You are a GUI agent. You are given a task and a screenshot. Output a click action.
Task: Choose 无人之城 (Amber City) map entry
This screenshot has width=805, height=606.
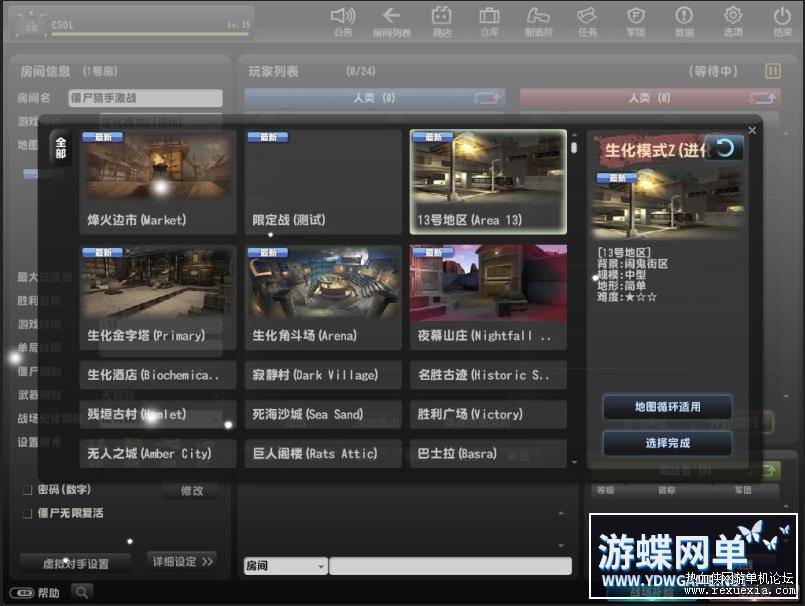pos(158,453)
